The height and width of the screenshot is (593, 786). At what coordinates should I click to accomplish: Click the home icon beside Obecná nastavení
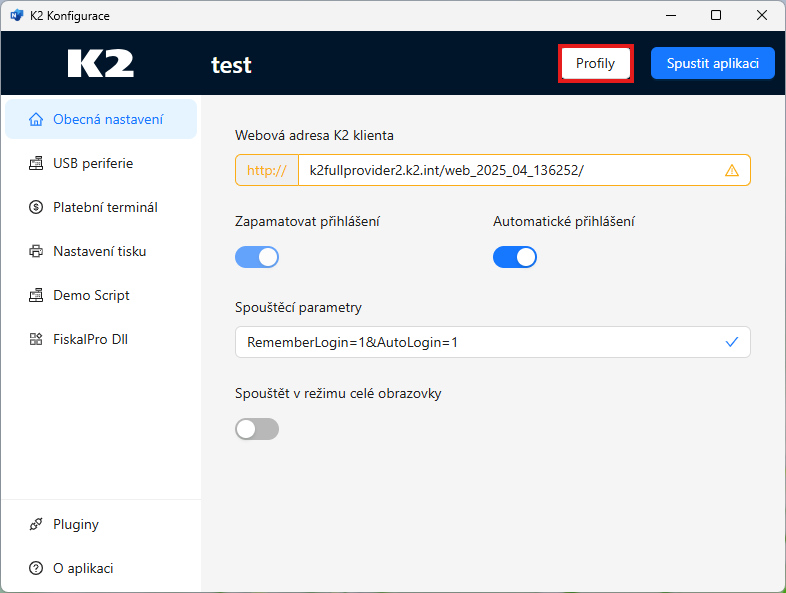click(x=36, y=120)
